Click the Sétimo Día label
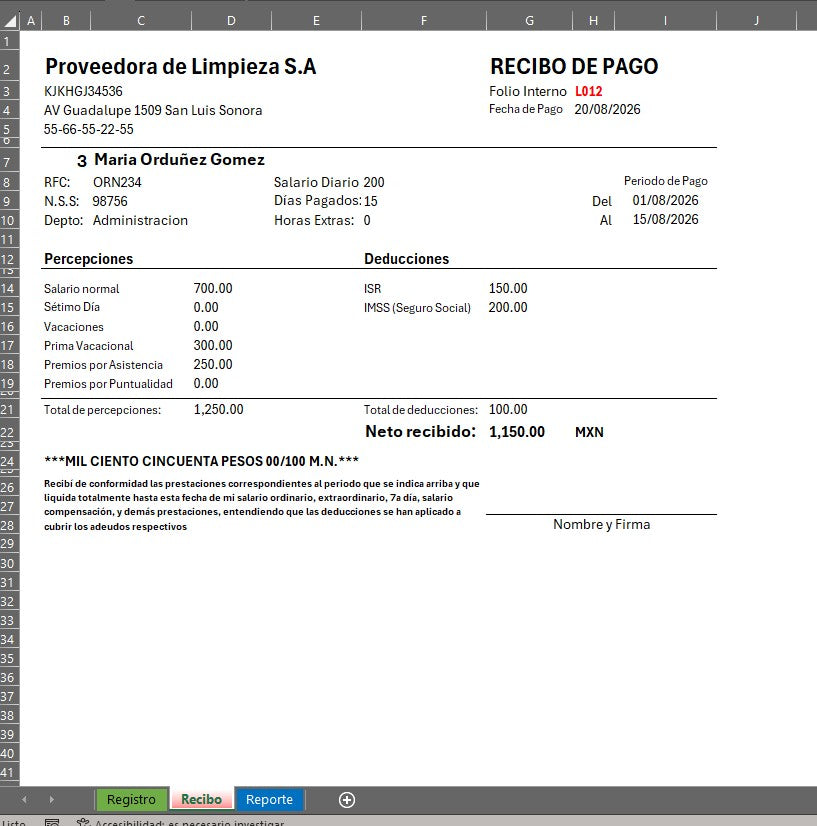Image resolution: width=817 pixels, height=826 pixels. [x=72, y=307]
